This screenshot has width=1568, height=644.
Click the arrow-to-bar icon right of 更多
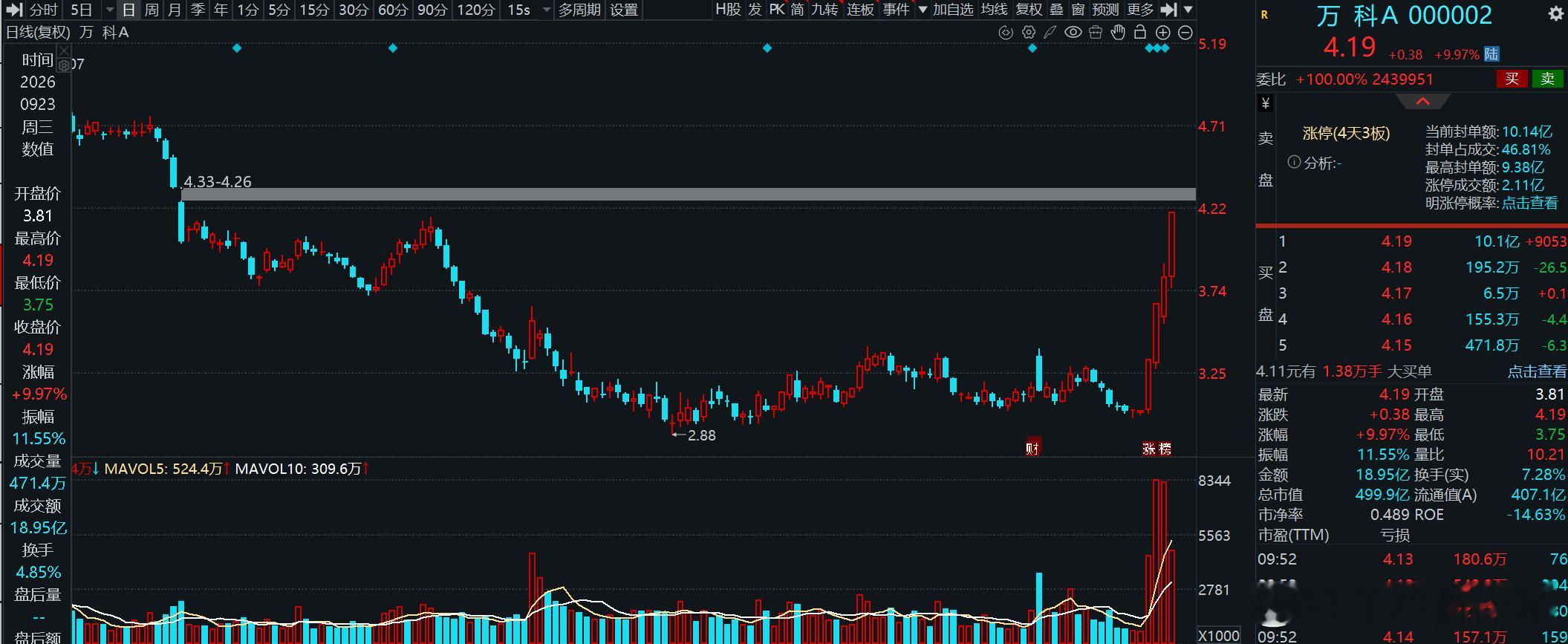point(1168,10)
